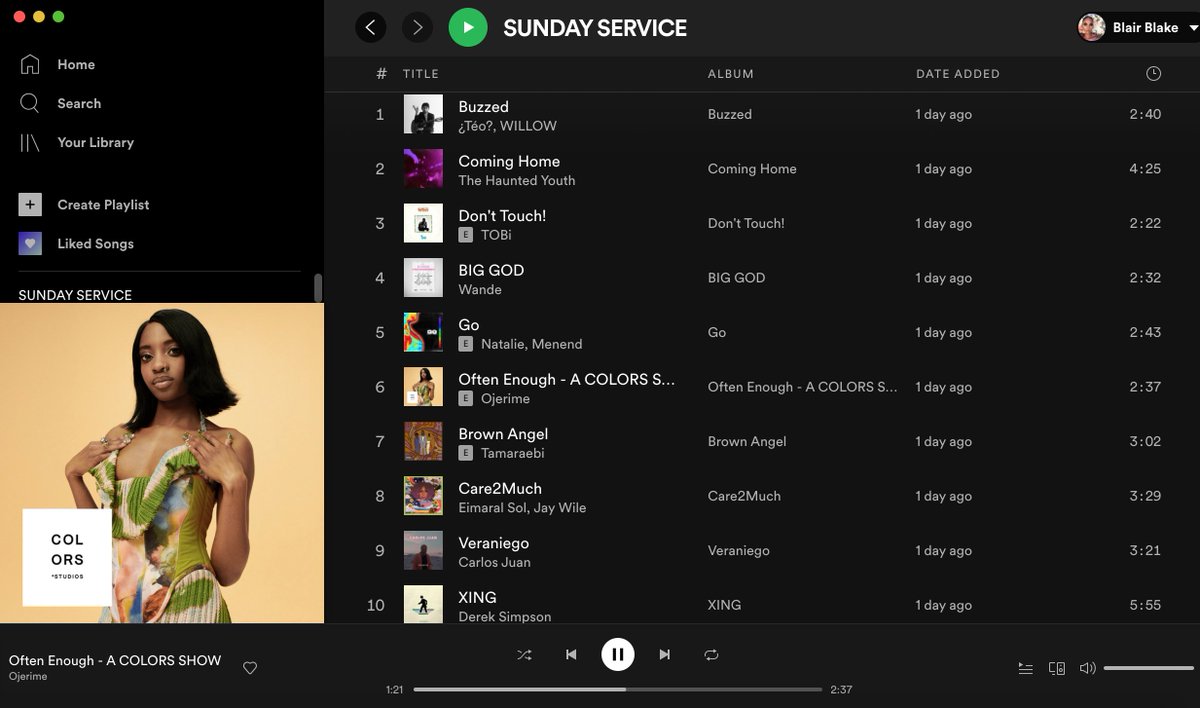Toggle shuffle playback
Image resolution: width=1200 pixels, height=708 pixels.
tap(524, 655)
